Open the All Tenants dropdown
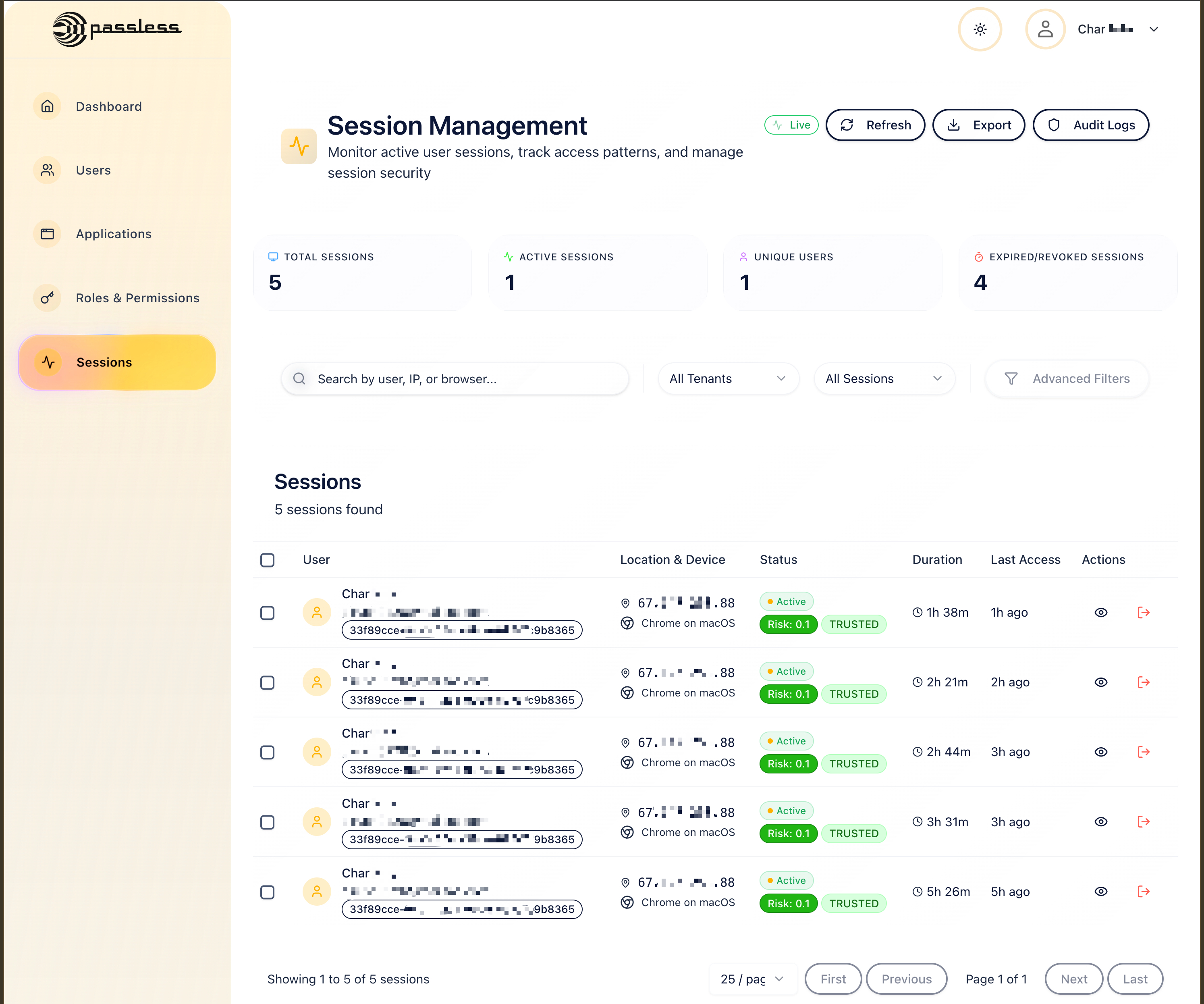 [728, 378]
